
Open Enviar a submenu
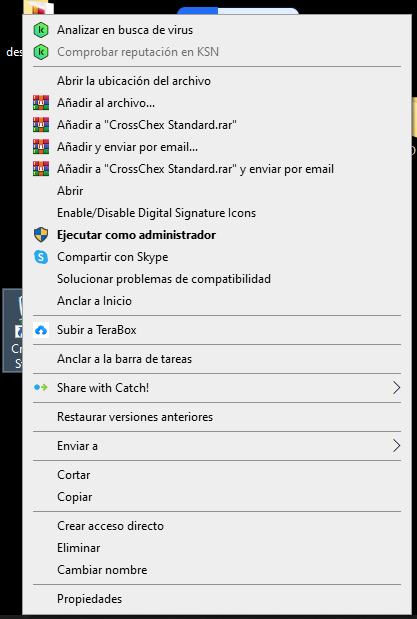pyautogui.click(x=217, y=446)
